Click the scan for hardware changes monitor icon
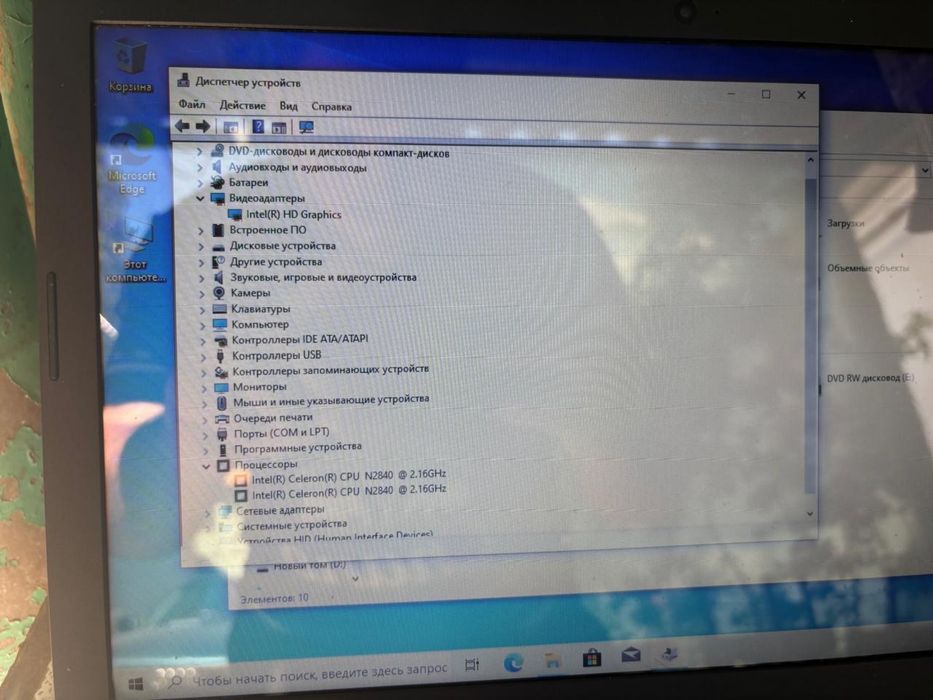 click(x=306, y=127)
